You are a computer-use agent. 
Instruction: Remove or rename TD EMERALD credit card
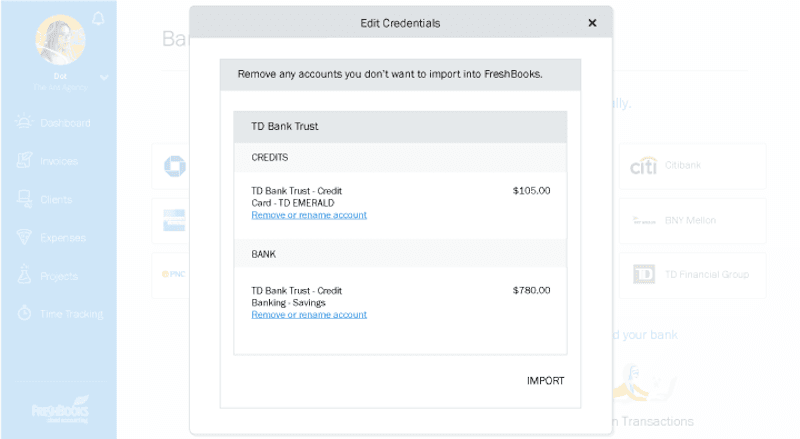click(x=309, y=215)
